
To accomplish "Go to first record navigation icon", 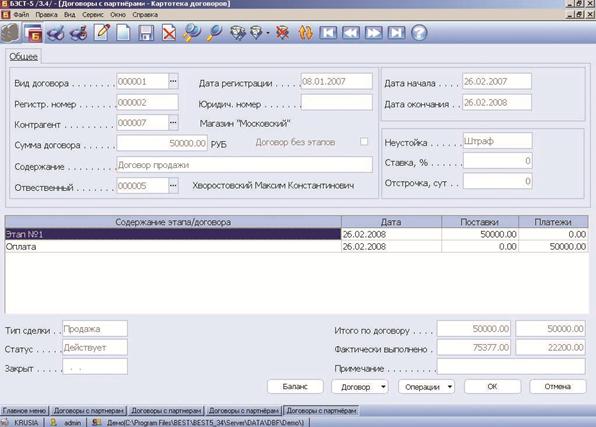I will [328, 33].
